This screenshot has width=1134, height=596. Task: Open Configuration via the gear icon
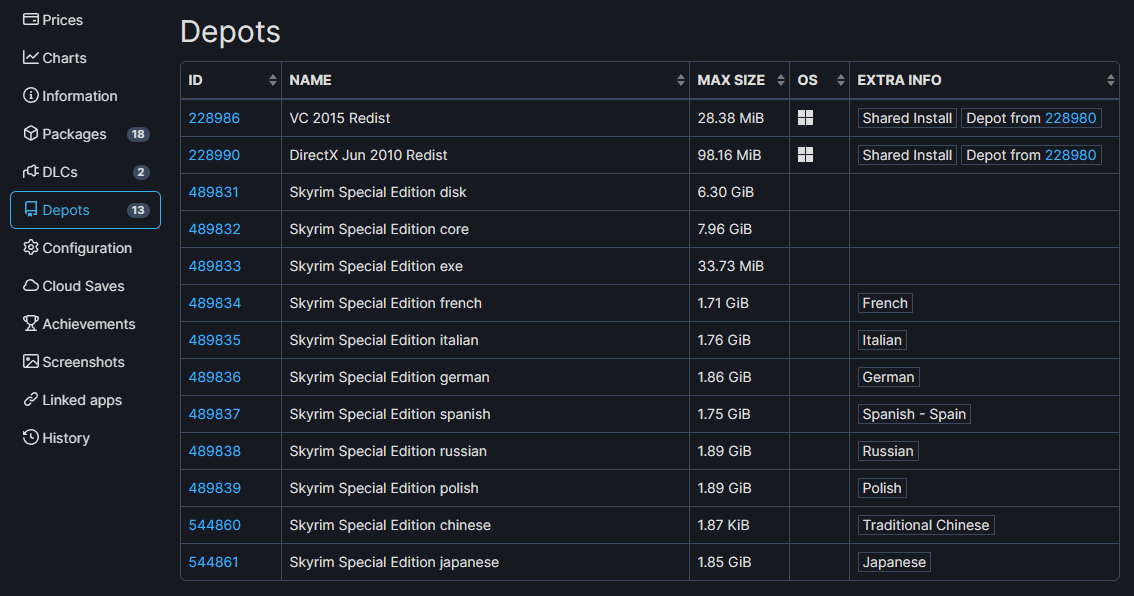pos(30,247)
